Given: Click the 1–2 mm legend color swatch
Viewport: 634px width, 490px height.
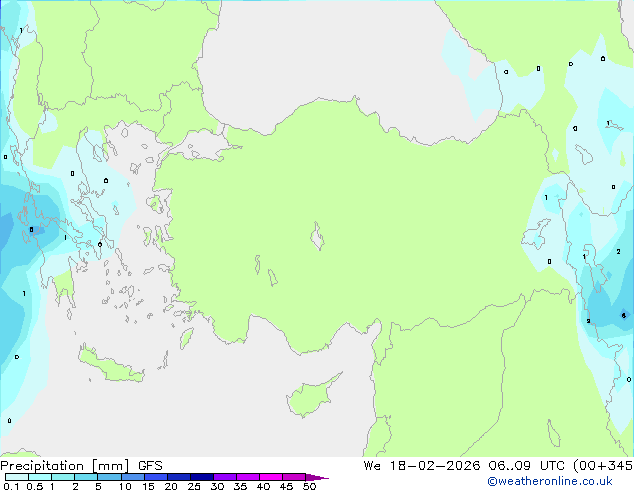Looking at the screenshot, I should click(x=63, y=477).
